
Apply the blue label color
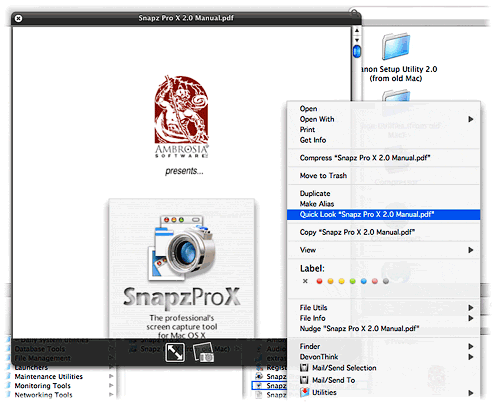point(364,281)
